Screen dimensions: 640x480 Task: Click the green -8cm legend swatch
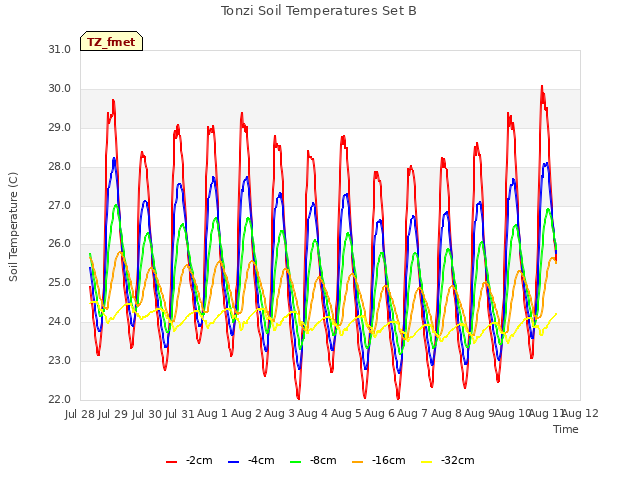point(296,461)
